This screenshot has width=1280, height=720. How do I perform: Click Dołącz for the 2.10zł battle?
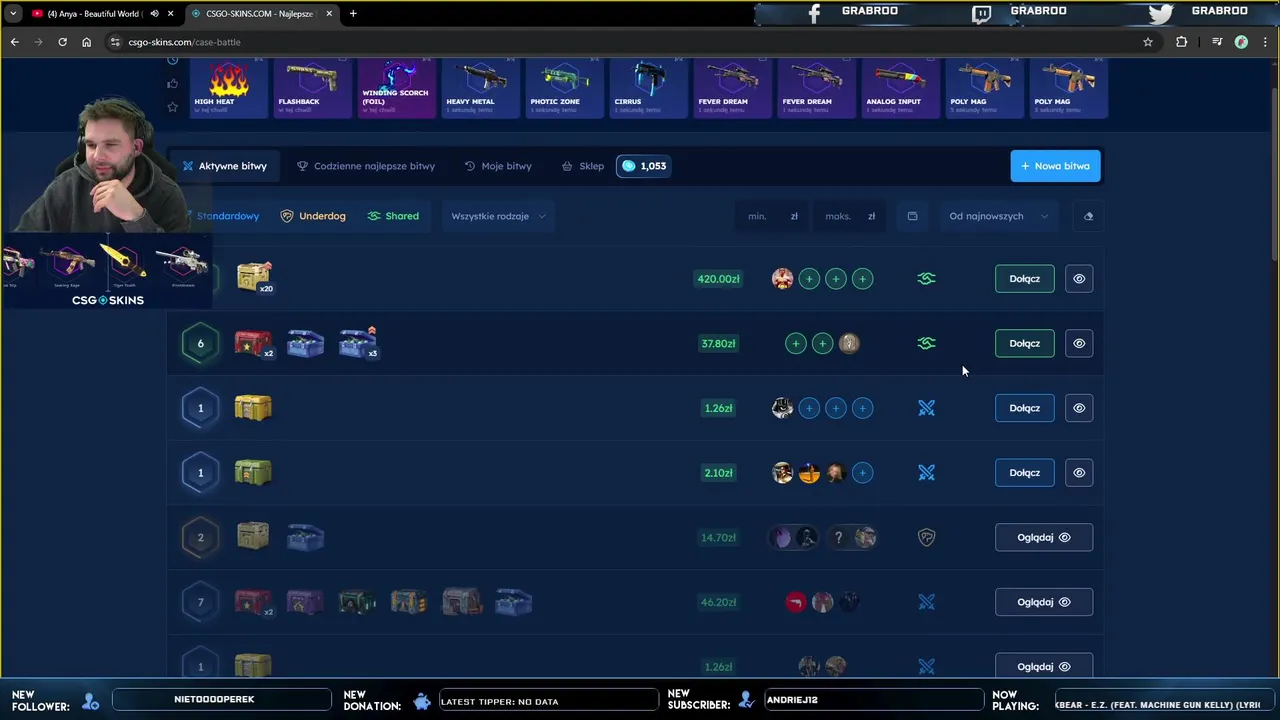(x=1024, y=472)
